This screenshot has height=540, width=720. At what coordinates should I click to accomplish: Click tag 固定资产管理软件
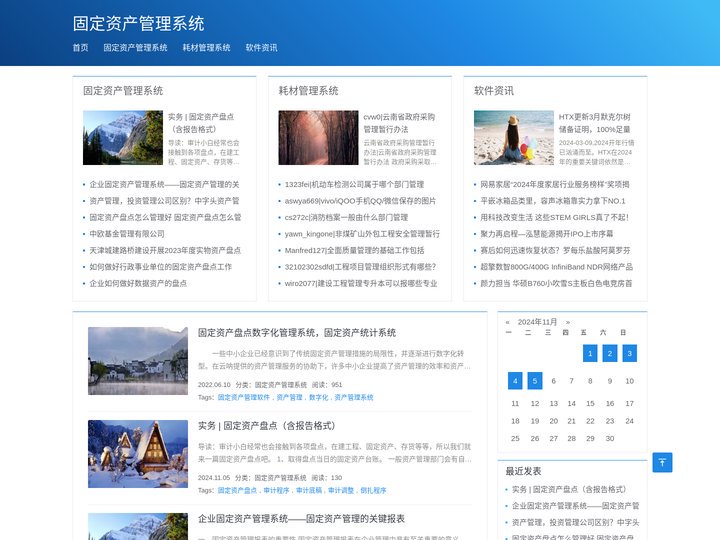click(x=243, y=397)
